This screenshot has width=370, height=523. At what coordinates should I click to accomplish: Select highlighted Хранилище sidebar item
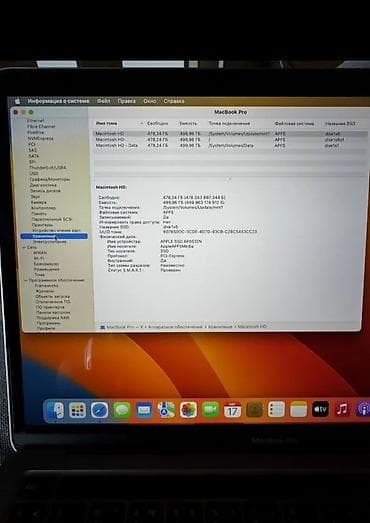(54, 236)
